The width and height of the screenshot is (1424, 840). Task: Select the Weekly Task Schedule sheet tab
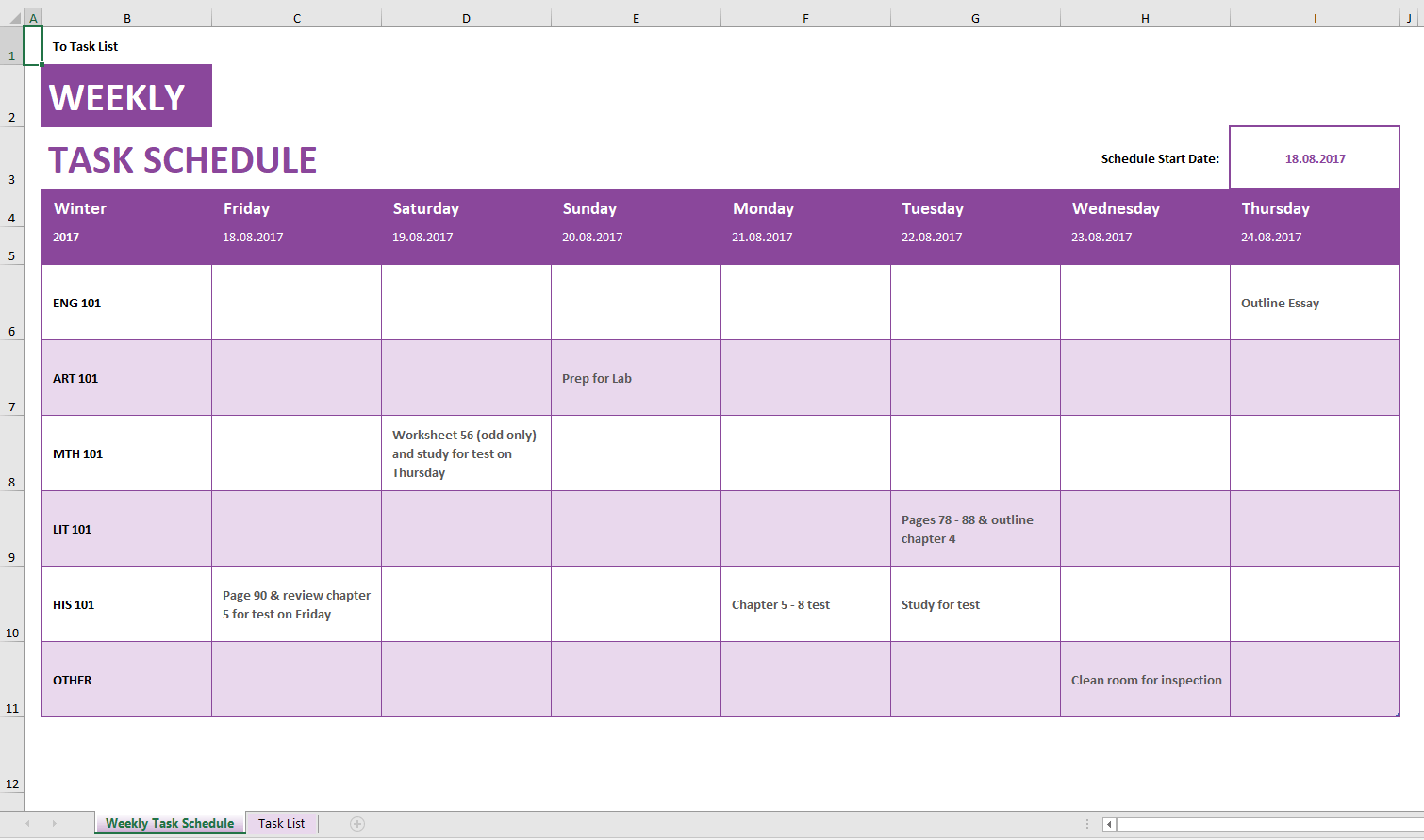pos(170,823)
